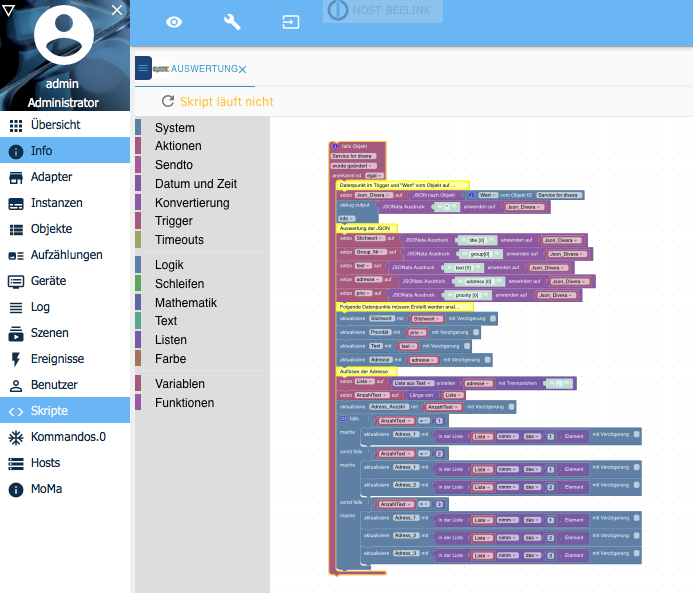
Task: Select the Trigger category in block toolbox
Action: [x=174, y=221]
